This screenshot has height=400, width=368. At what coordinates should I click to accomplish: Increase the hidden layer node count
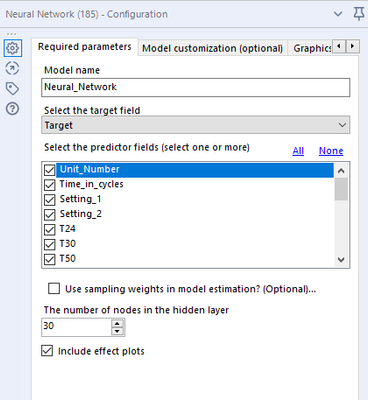pyautogui.click(x=117, y=323)
